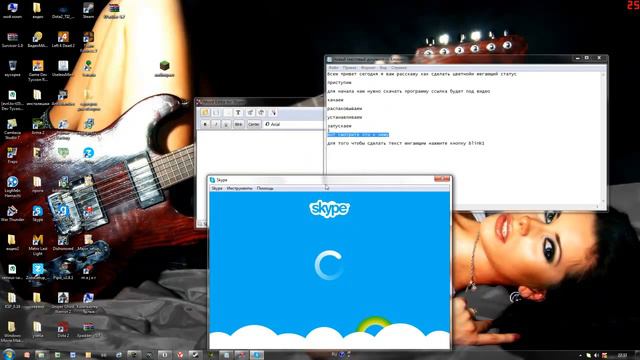Click the volume icon in system tray
The width and height of the screenshot is (640, 360).
point(596,356)
